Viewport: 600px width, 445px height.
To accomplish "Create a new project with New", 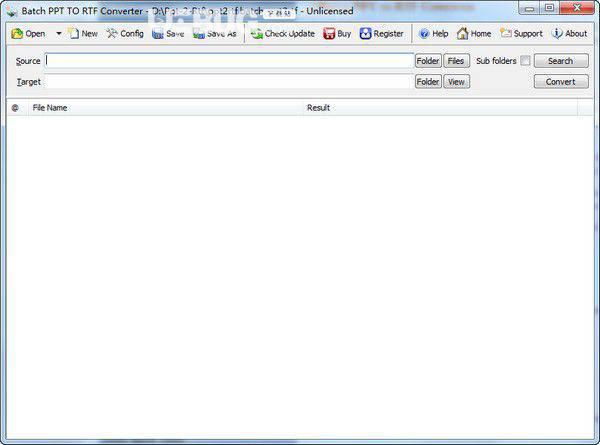I will (x=83, y=34).
